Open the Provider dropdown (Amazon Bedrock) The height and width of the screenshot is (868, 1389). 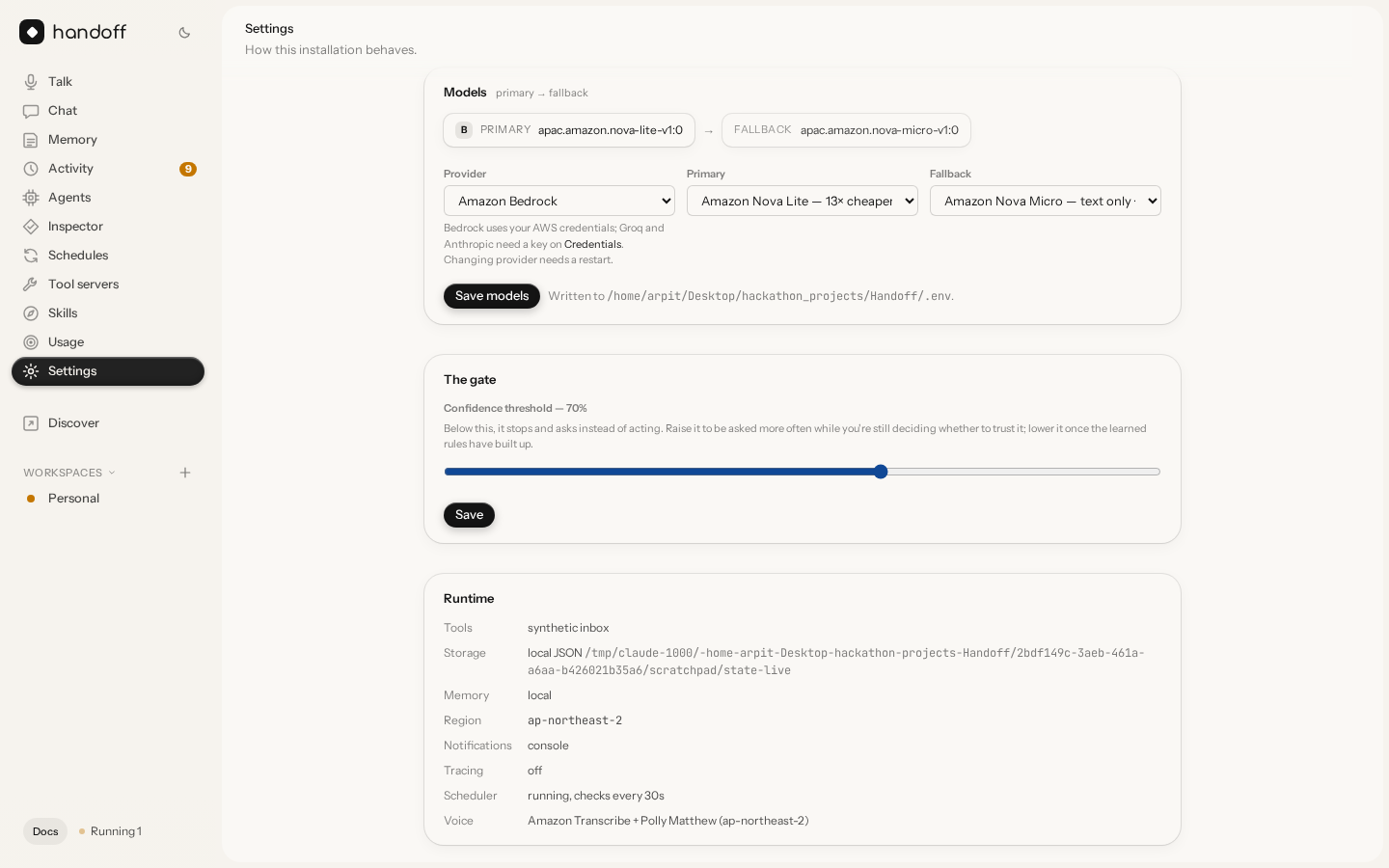559,201
